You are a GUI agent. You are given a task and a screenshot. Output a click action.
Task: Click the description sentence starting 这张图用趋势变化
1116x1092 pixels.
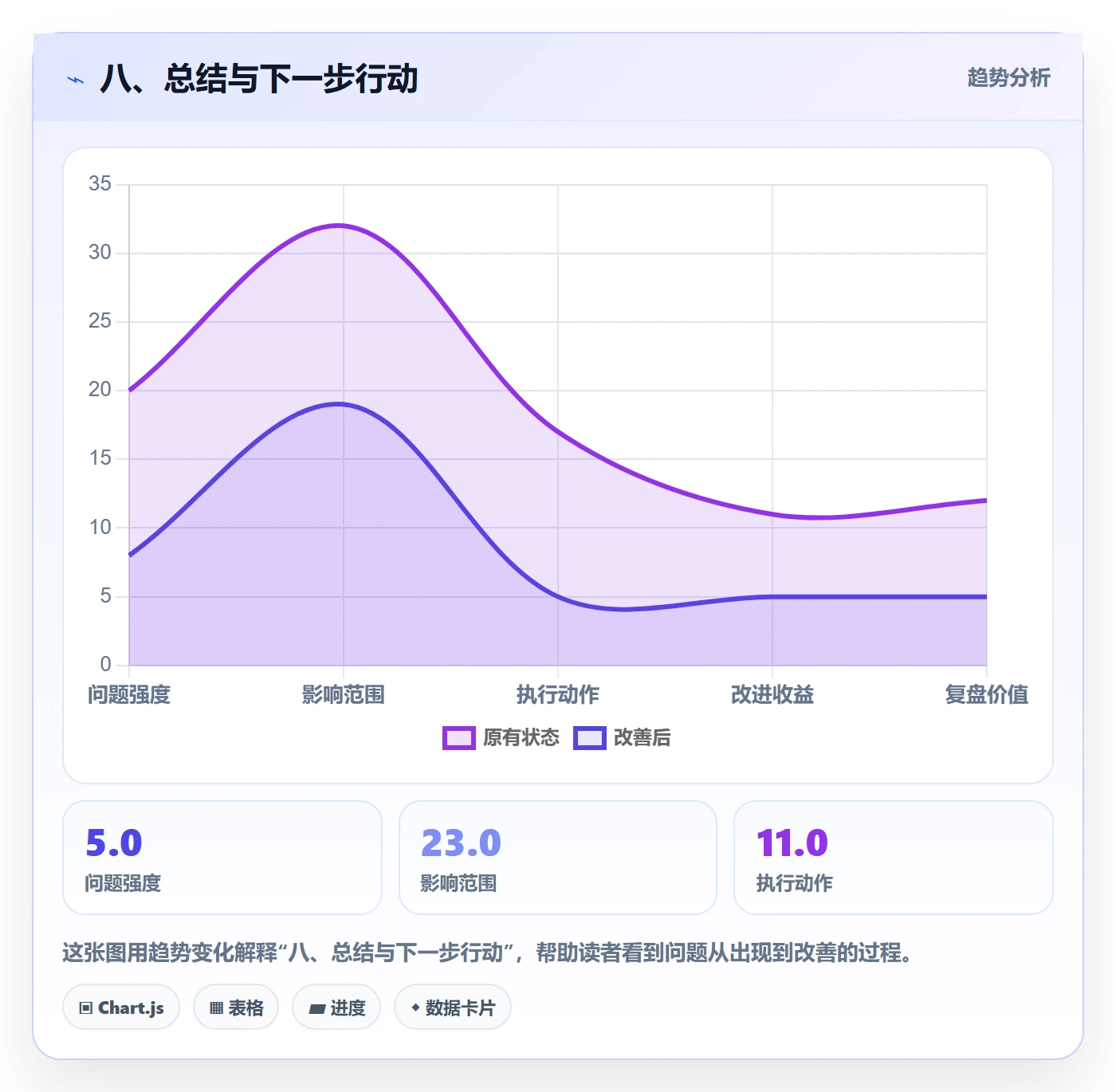pyautogui.click(x=488, y=953)
